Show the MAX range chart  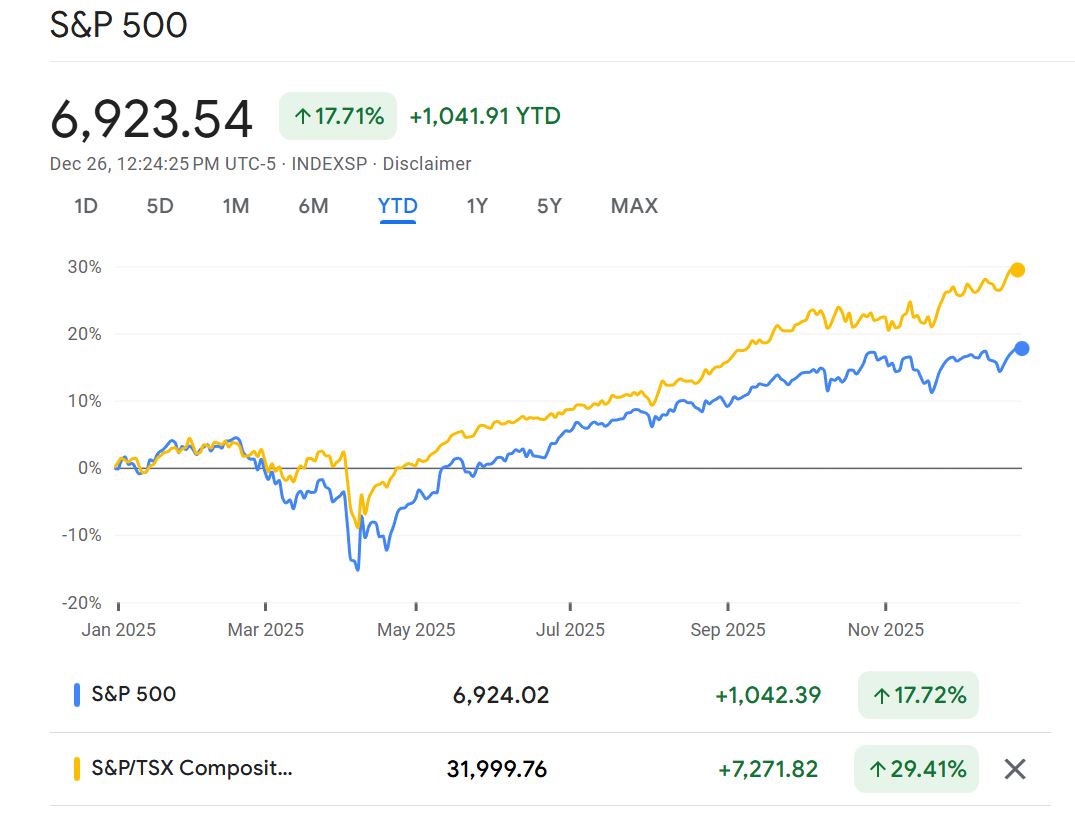[x=634, y=206]
